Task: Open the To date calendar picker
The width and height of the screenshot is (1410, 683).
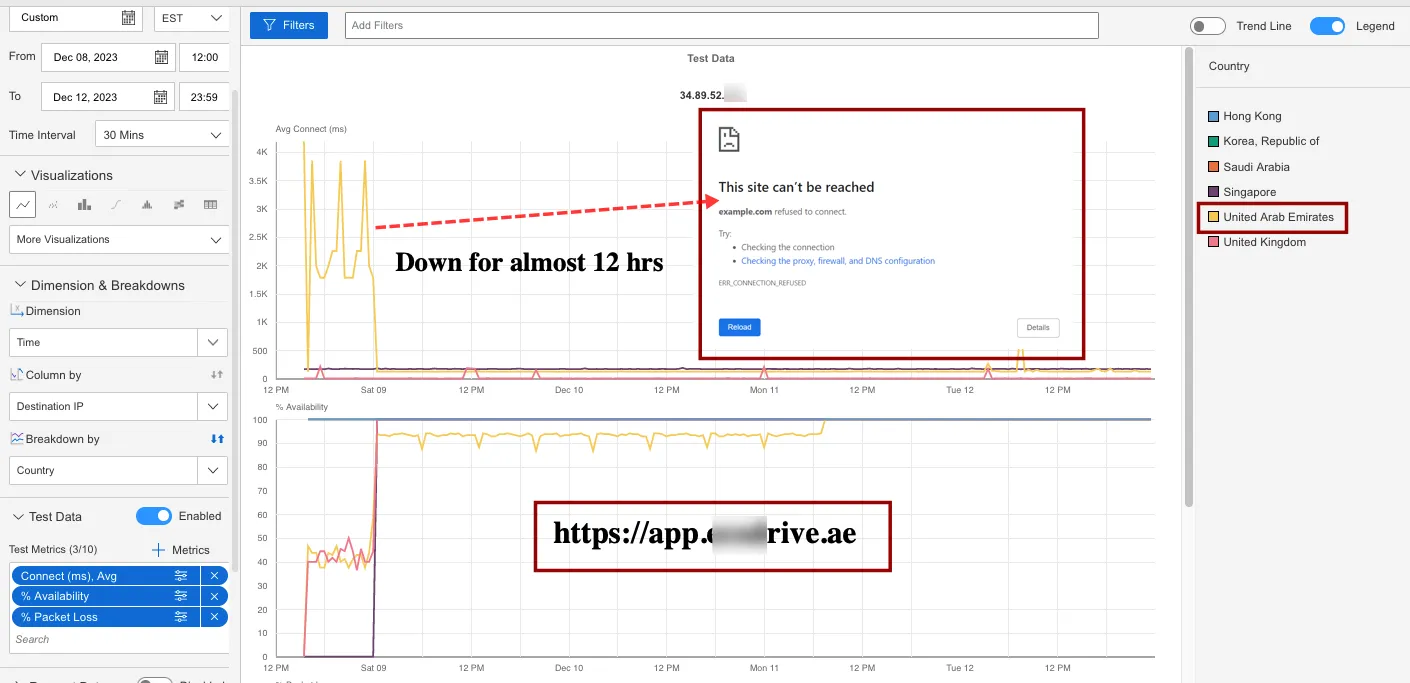Action: point(161,97)
